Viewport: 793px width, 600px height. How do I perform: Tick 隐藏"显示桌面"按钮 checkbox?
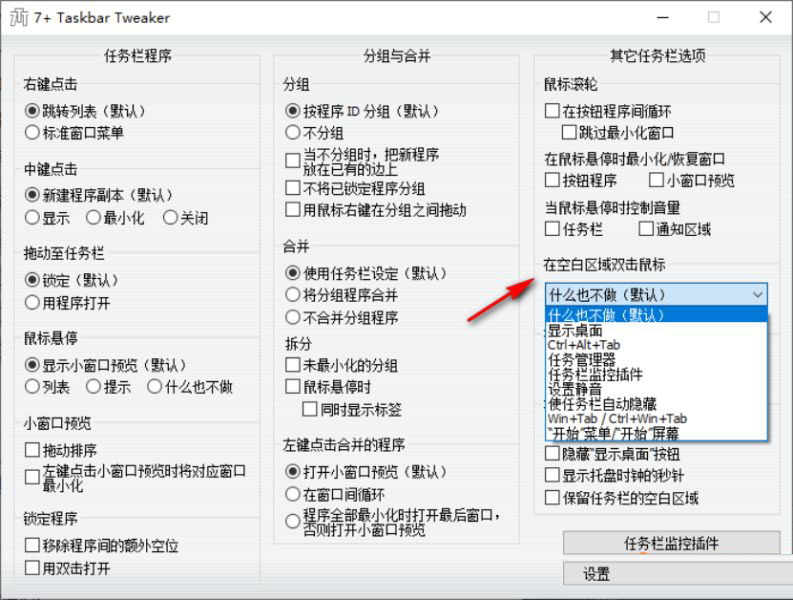pos(552,453)
